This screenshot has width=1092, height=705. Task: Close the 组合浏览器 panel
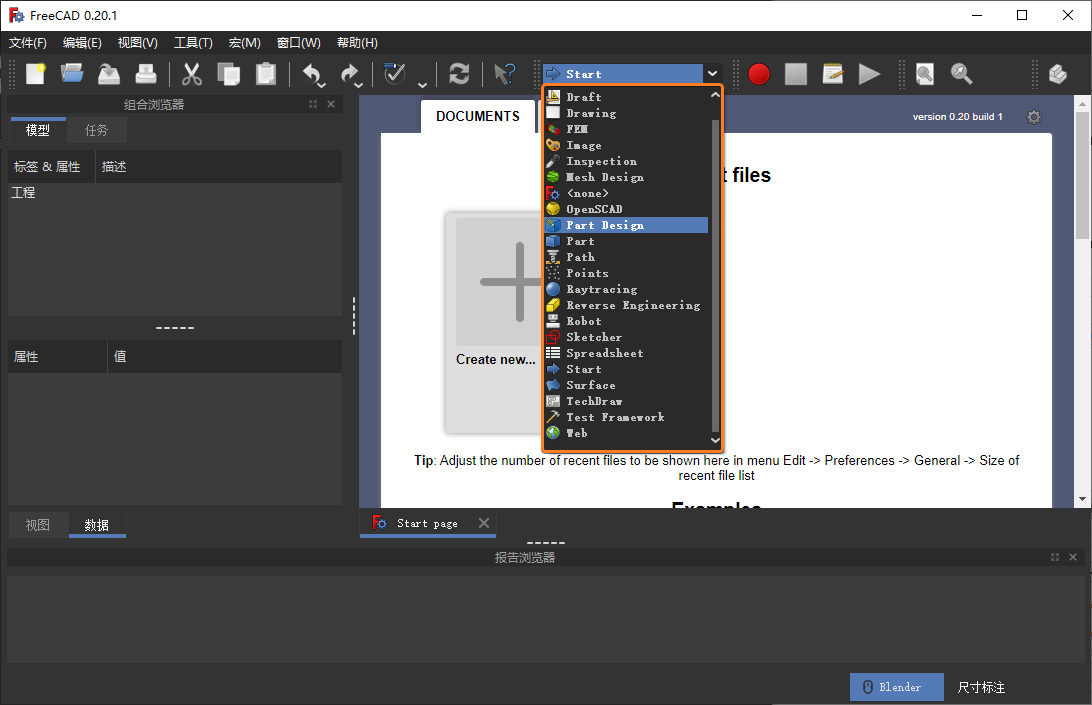[331, 104]
